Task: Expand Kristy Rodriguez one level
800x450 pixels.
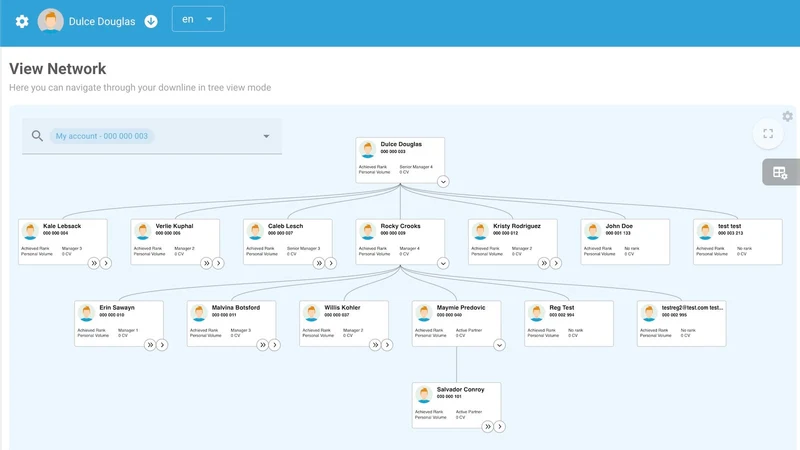Action: [556, 263]
